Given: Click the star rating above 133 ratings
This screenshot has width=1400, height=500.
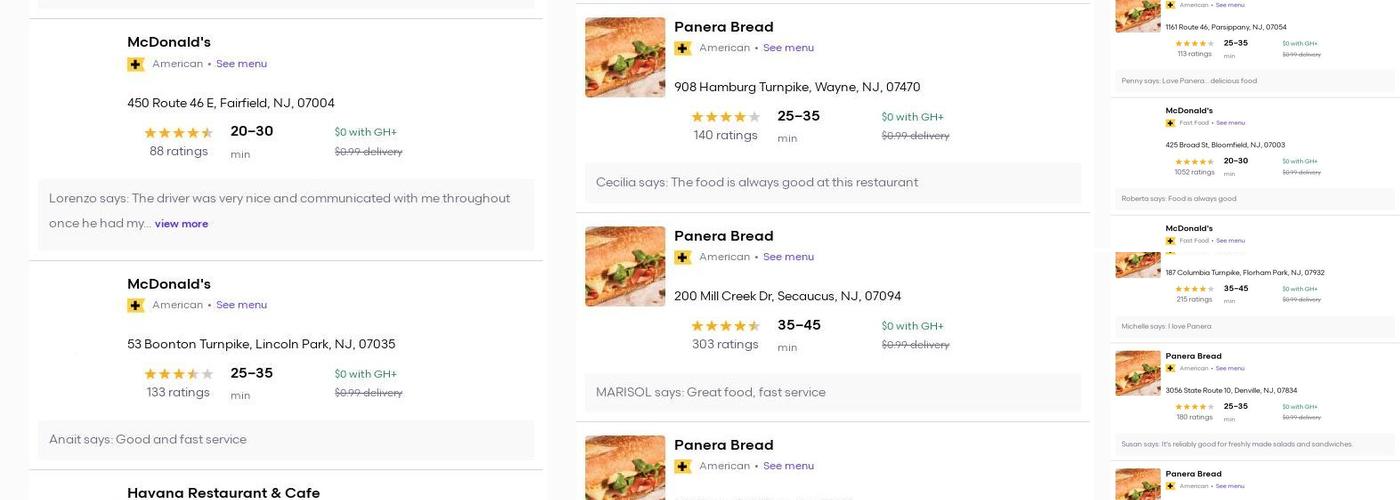Looking at the screenshot, I should click(178, 374).
